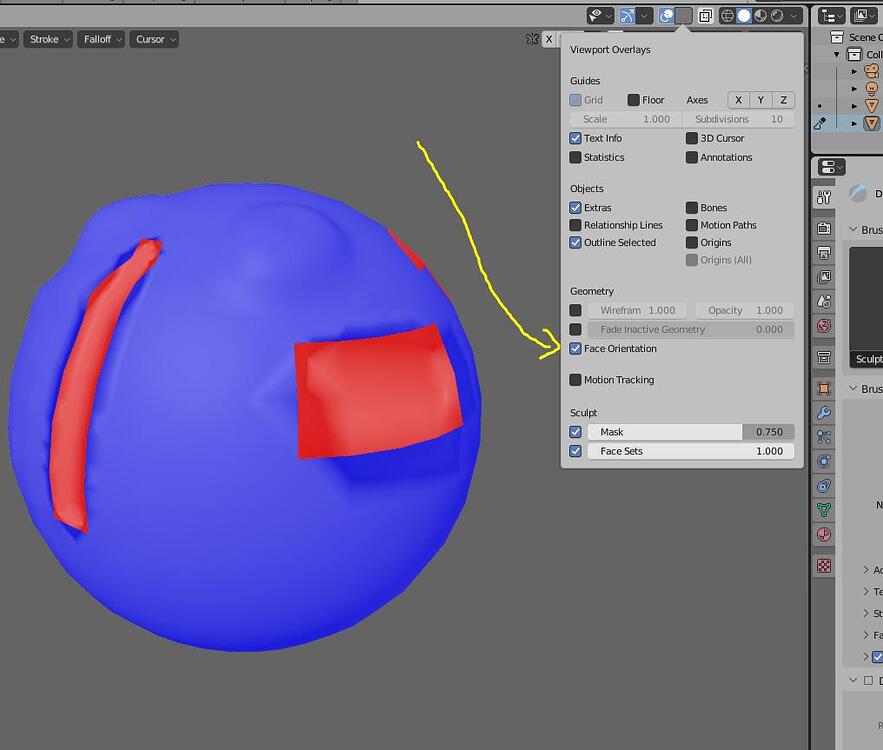Enable the Wireframe geometry checkbox

point(575,310)
